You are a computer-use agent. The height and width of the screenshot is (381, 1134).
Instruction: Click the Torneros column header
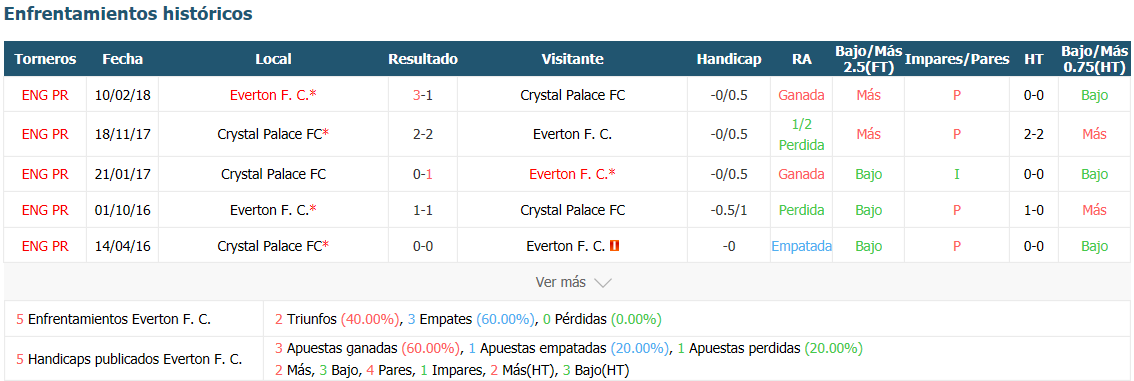tap(45, 59)
